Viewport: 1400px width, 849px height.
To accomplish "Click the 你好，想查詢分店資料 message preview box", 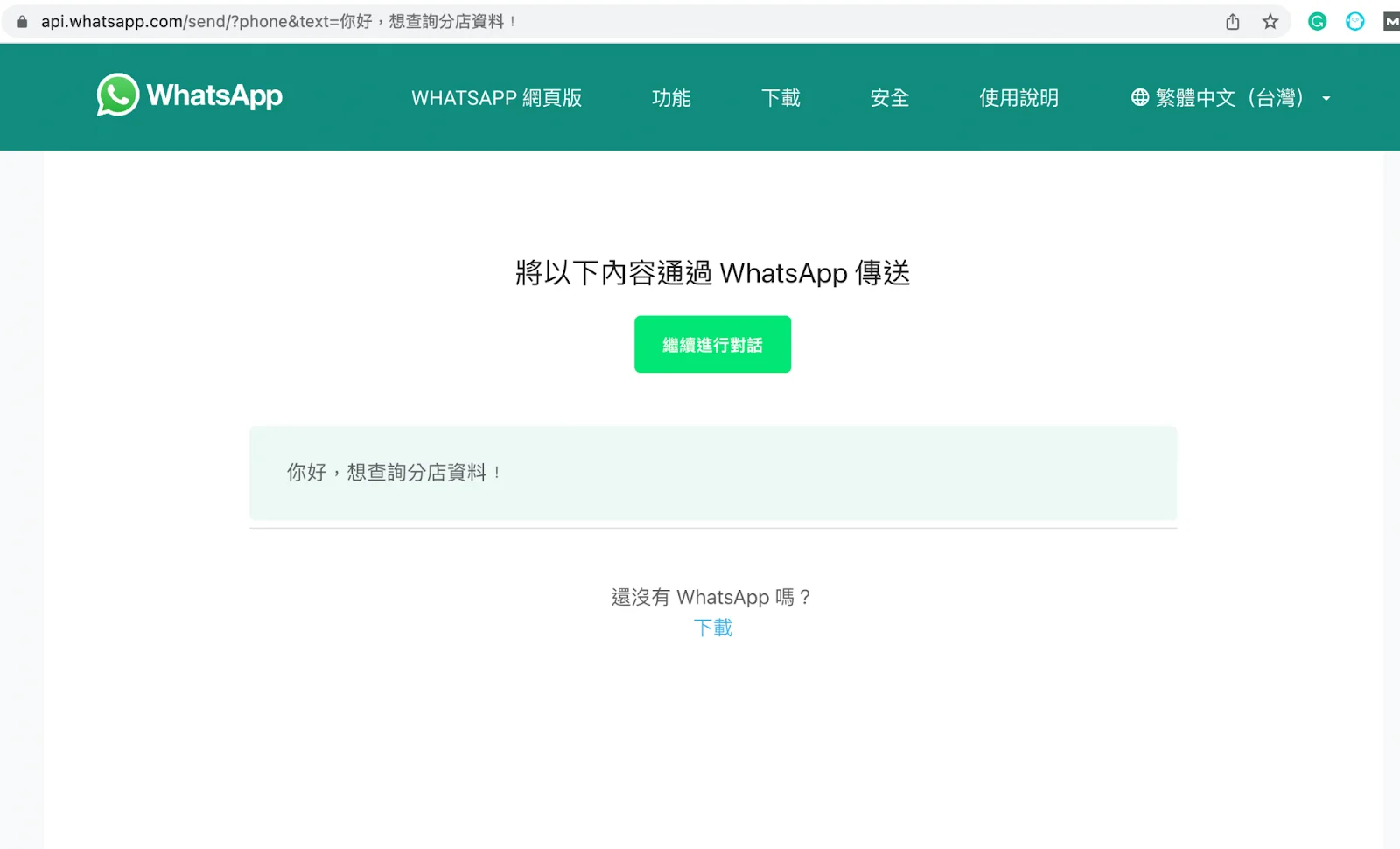I will [x=712, y=474].
